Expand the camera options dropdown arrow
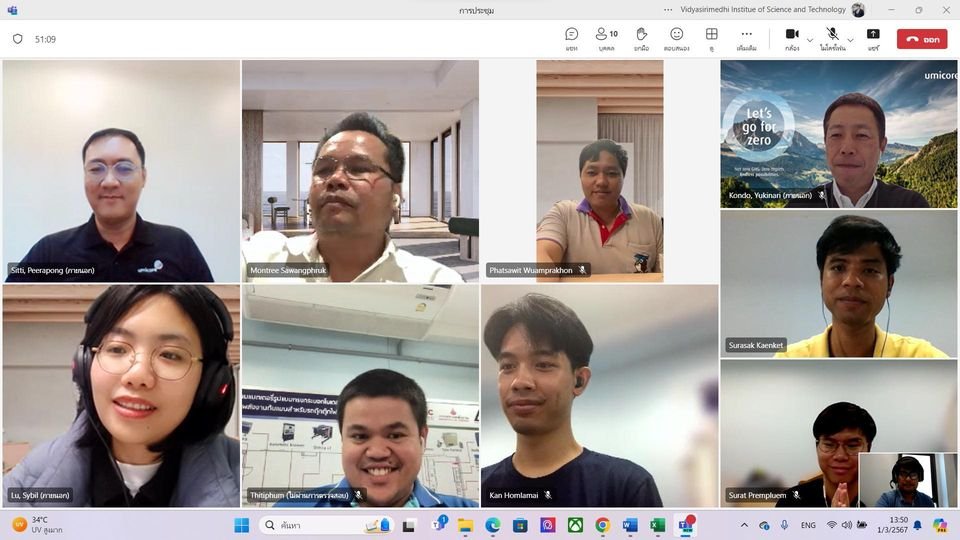This screenshot has width=960, height=540. click(x=810, y=41)
